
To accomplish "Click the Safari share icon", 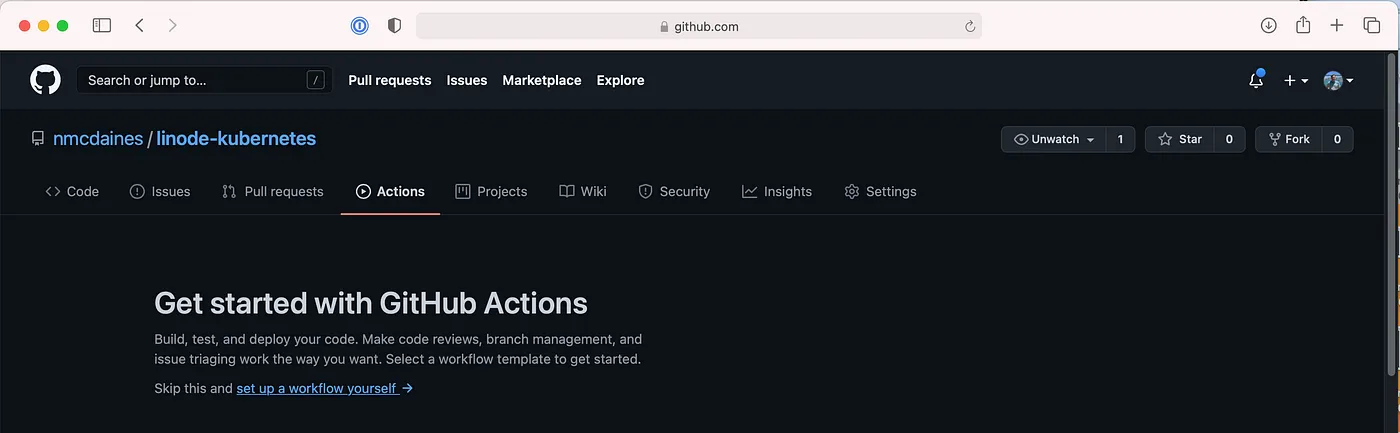I will click(x=1302, y=26).
